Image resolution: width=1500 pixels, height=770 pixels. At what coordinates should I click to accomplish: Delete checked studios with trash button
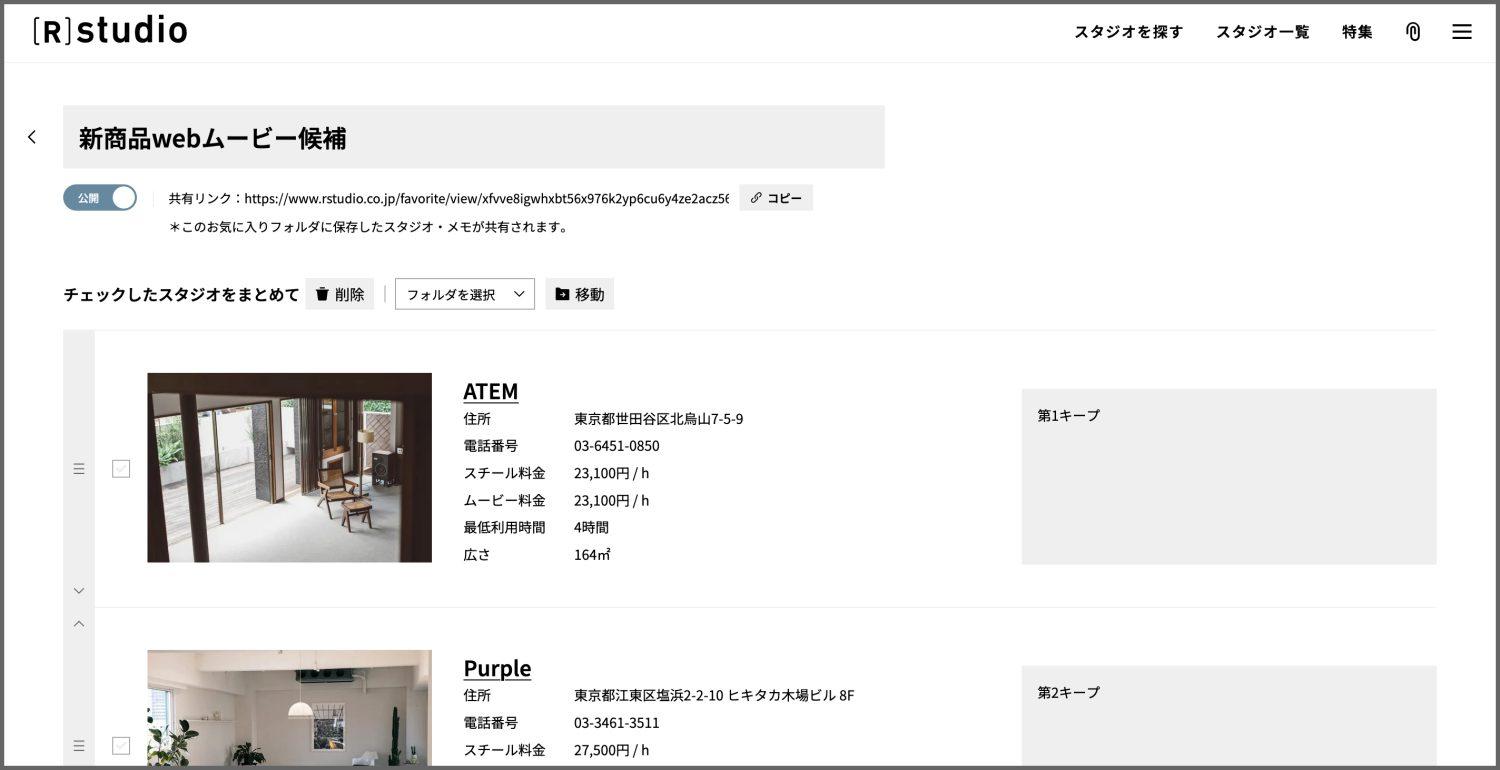point(340,294)
